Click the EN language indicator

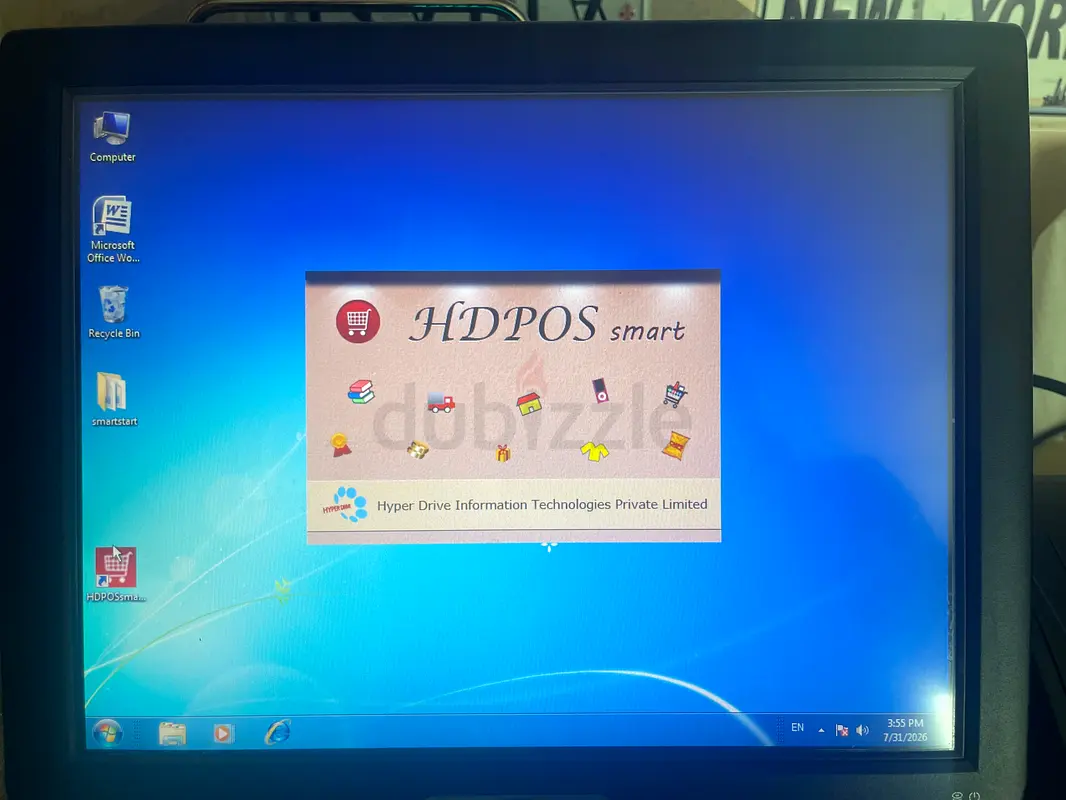(797, 727)
